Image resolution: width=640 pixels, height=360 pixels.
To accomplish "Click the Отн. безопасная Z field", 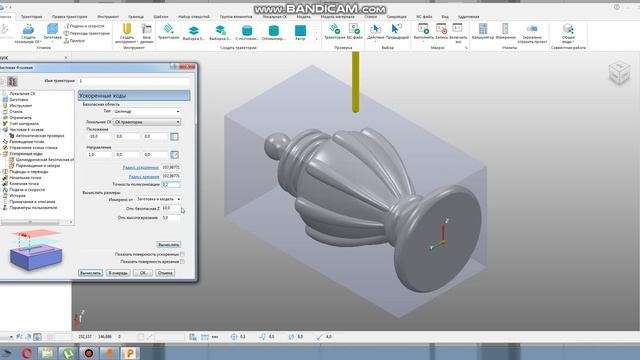I will pos(171,208).
